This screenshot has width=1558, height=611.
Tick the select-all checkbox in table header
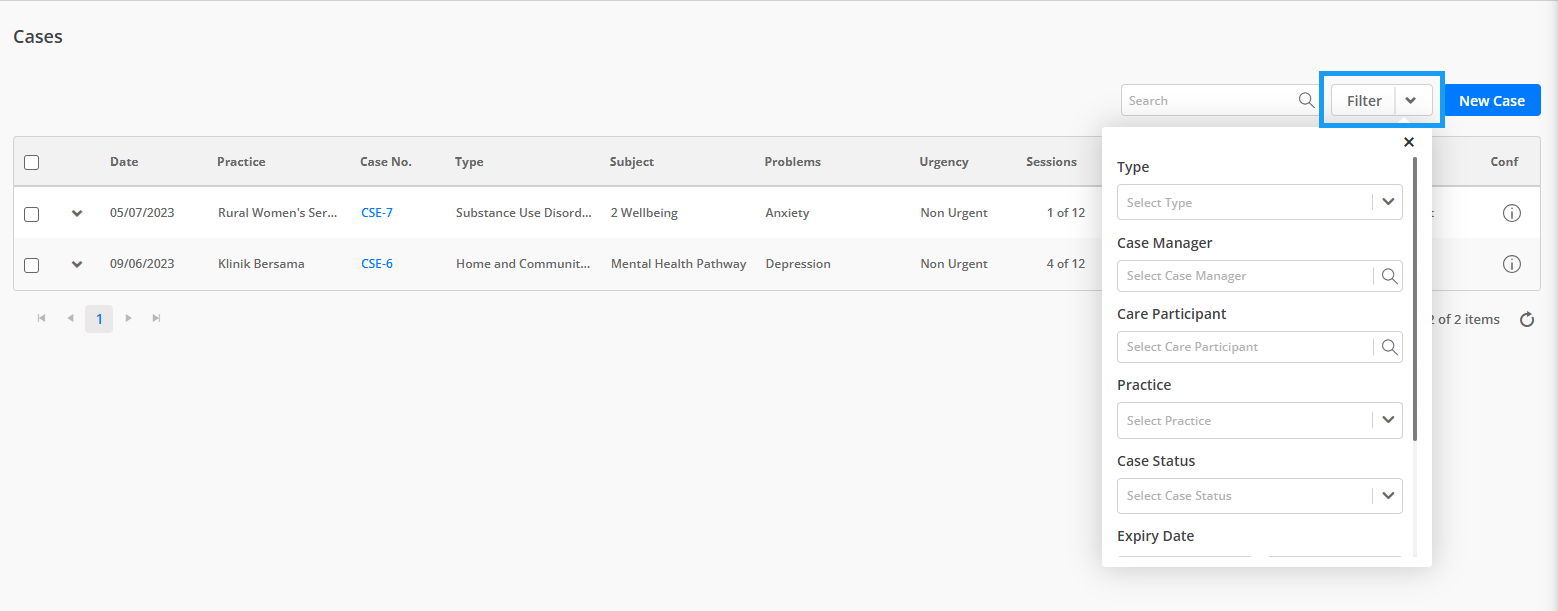coord(31,162)
